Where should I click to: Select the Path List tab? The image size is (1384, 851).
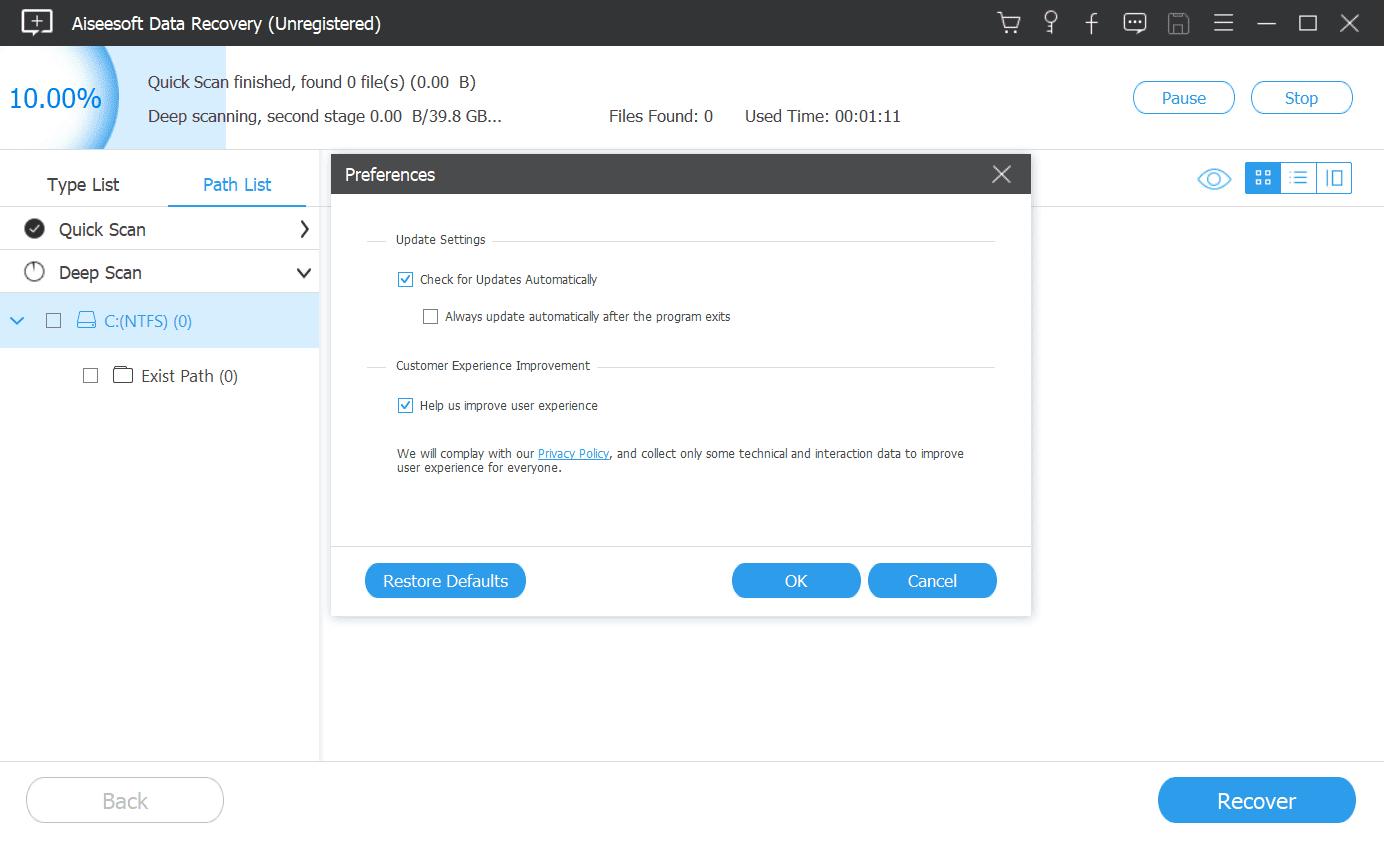(x=237, y=185)
